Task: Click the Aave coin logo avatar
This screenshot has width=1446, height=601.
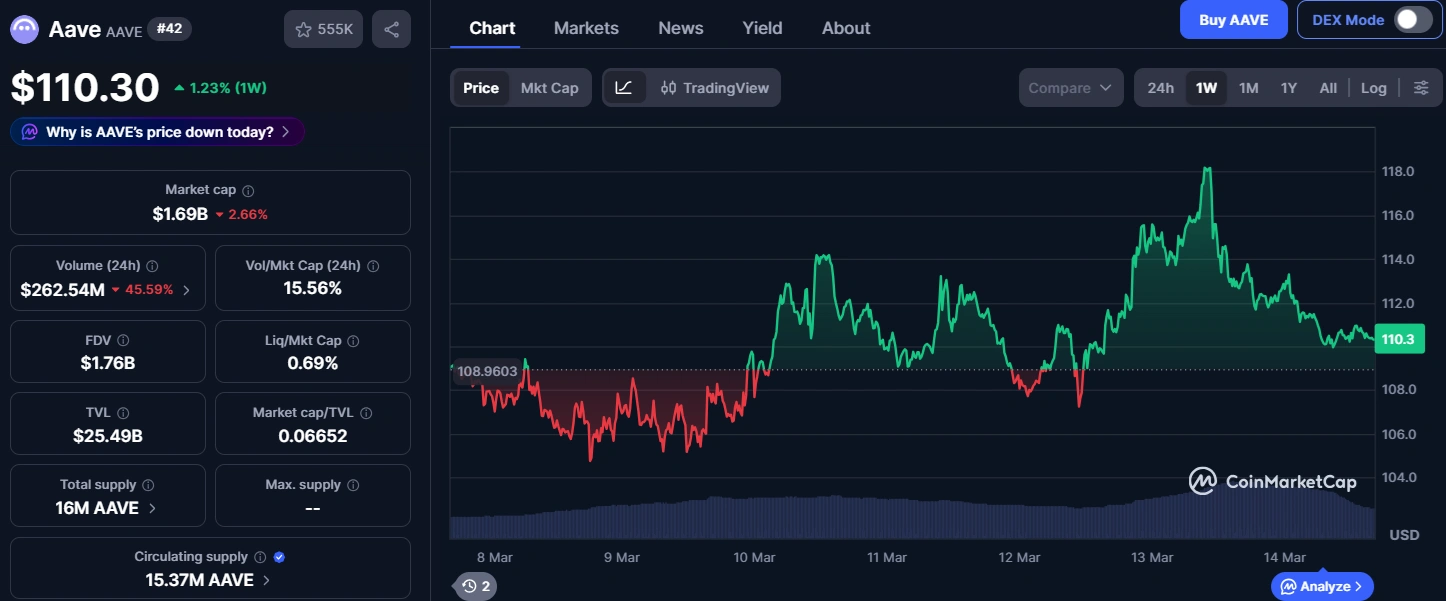Action: pyautogui.click(x=23, y=28)
